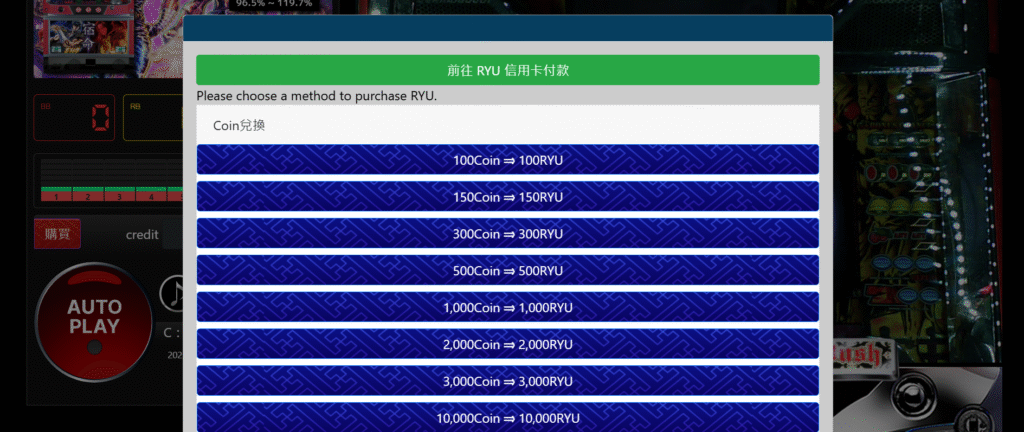Click the green RYU 信用卡付款 button
Screen dimensions: 1024x432
[x=507, y=70]
